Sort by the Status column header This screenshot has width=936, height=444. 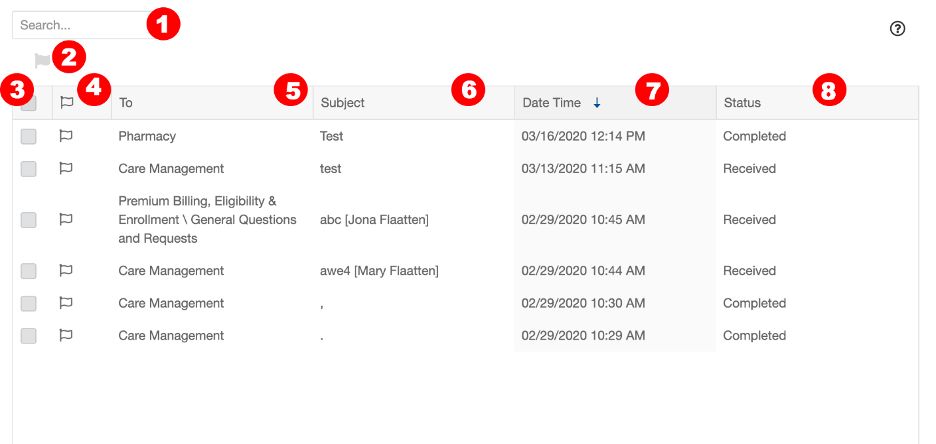(742, 103)
